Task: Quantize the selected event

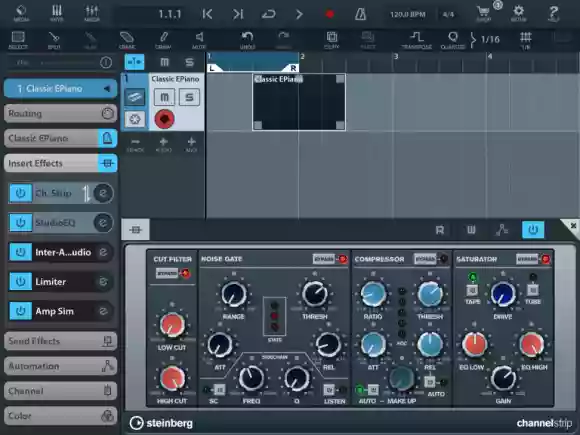Action: coord(453,40)
